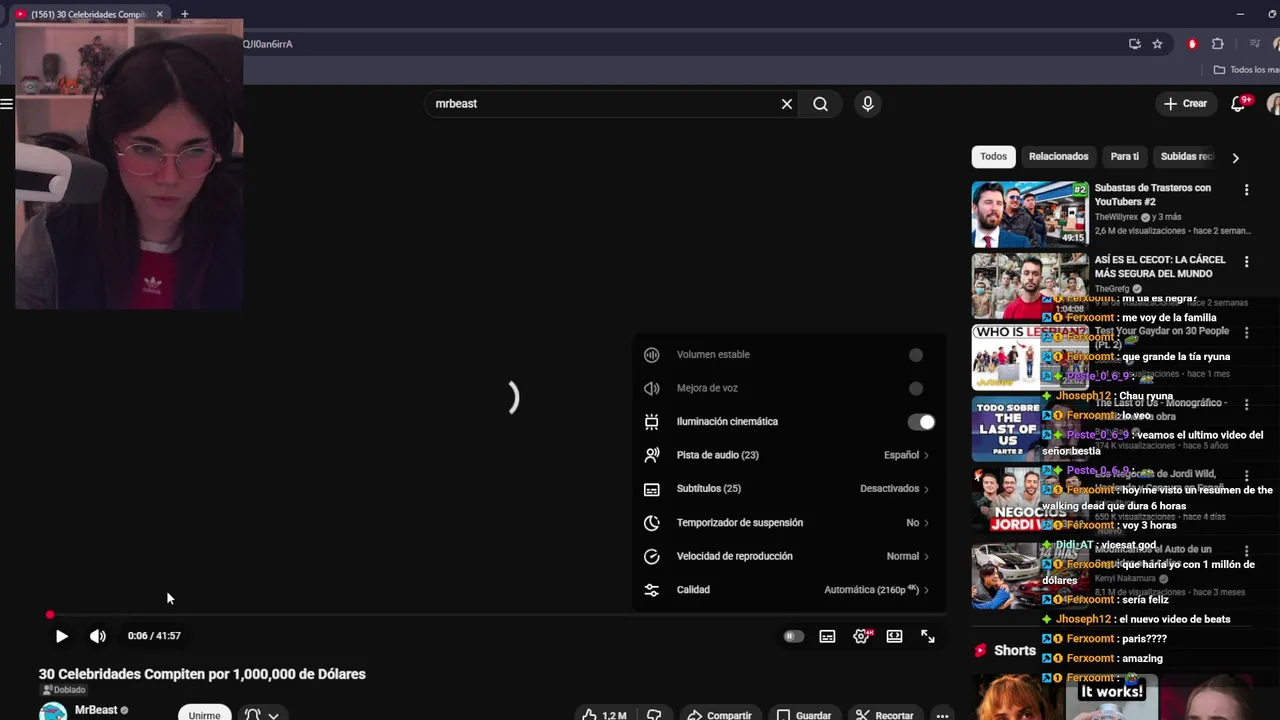Open Subastas de Trasteros video thumbnail

(1030, 214)
